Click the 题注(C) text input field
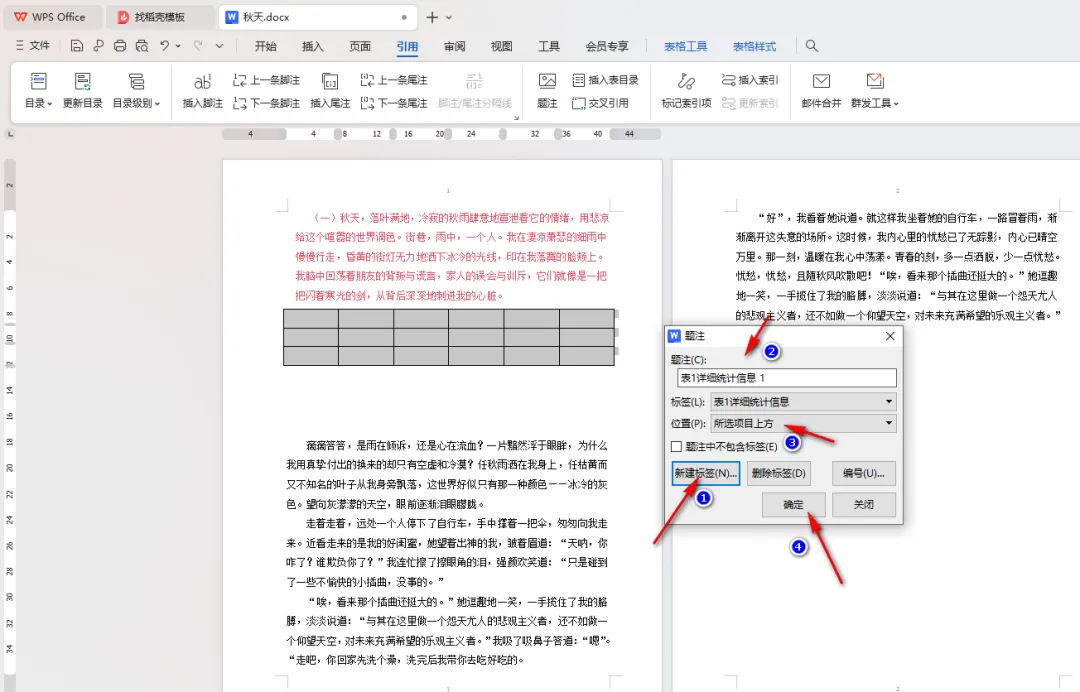 click(x=787, y=377)
